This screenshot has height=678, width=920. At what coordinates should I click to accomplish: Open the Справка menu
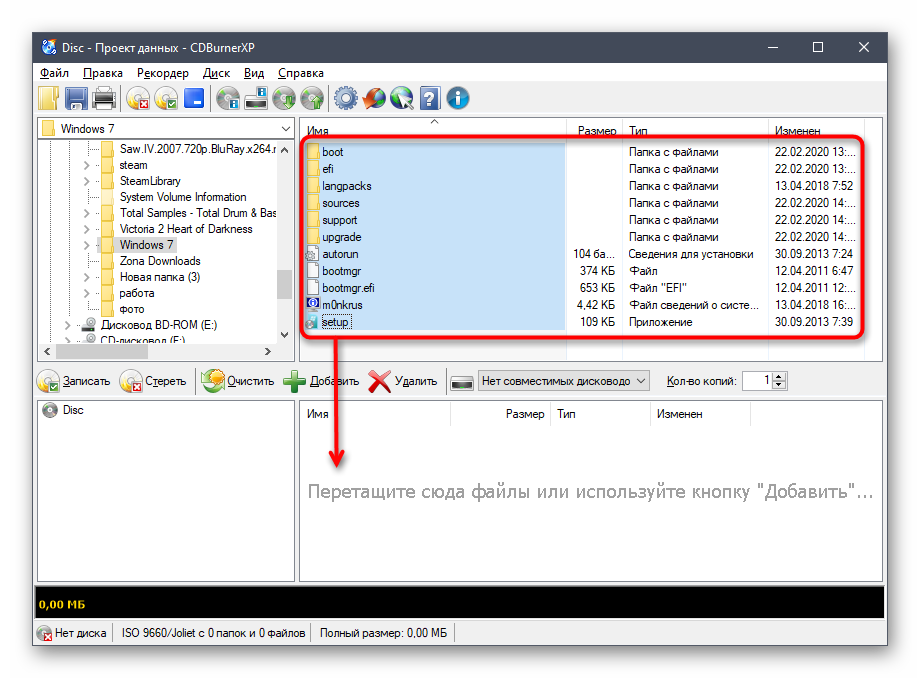click(300, 73)
